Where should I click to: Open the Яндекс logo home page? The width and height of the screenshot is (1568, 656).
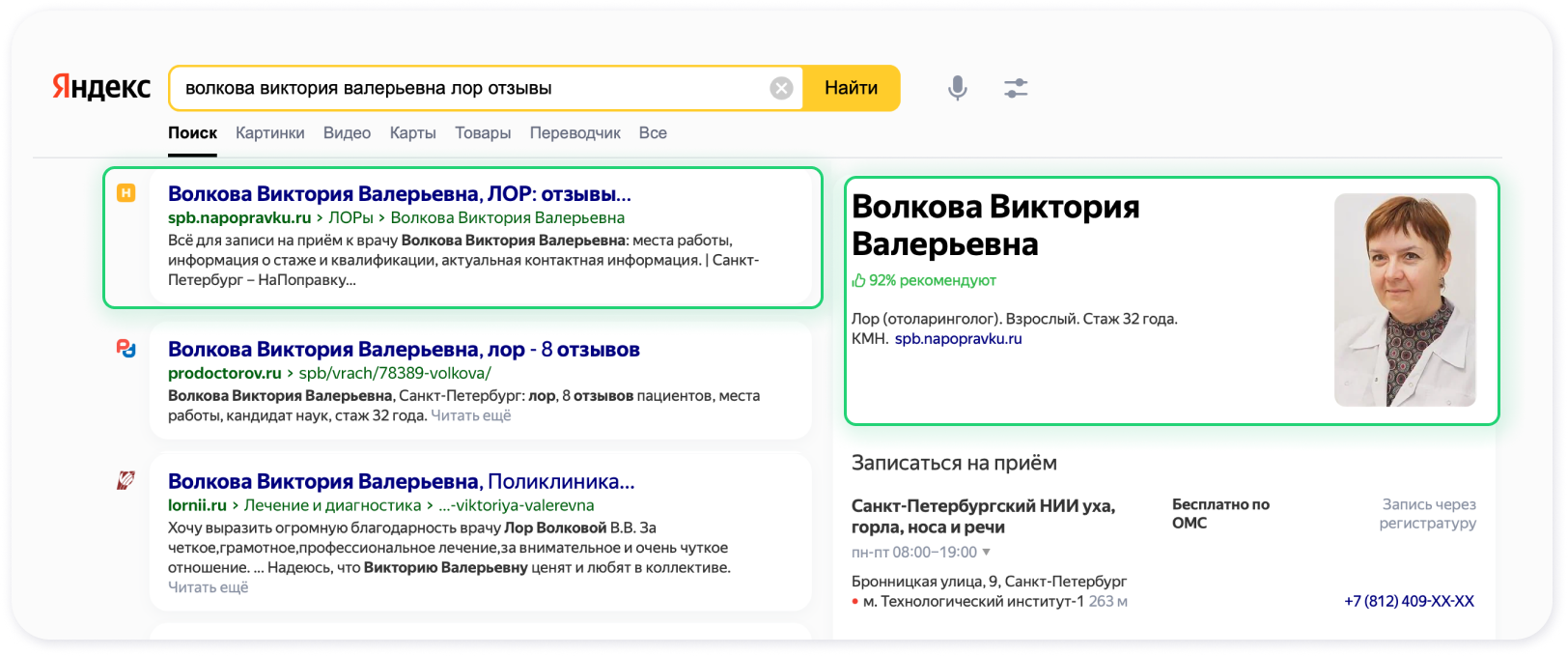(101, 87)
